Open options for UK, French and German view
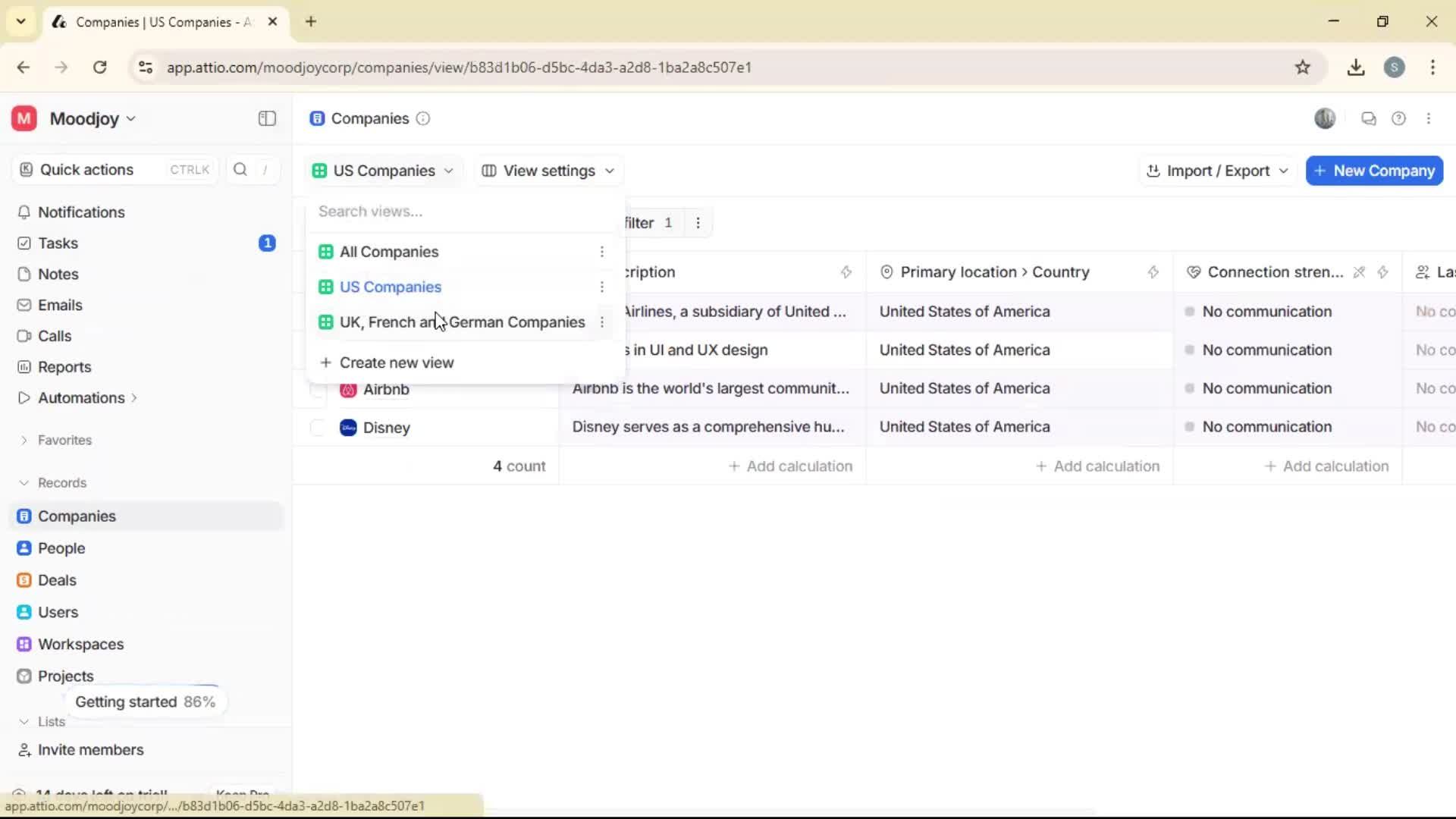Viewport: 1456px width, 819px height. pyautogui.click(x=602, y=322)
